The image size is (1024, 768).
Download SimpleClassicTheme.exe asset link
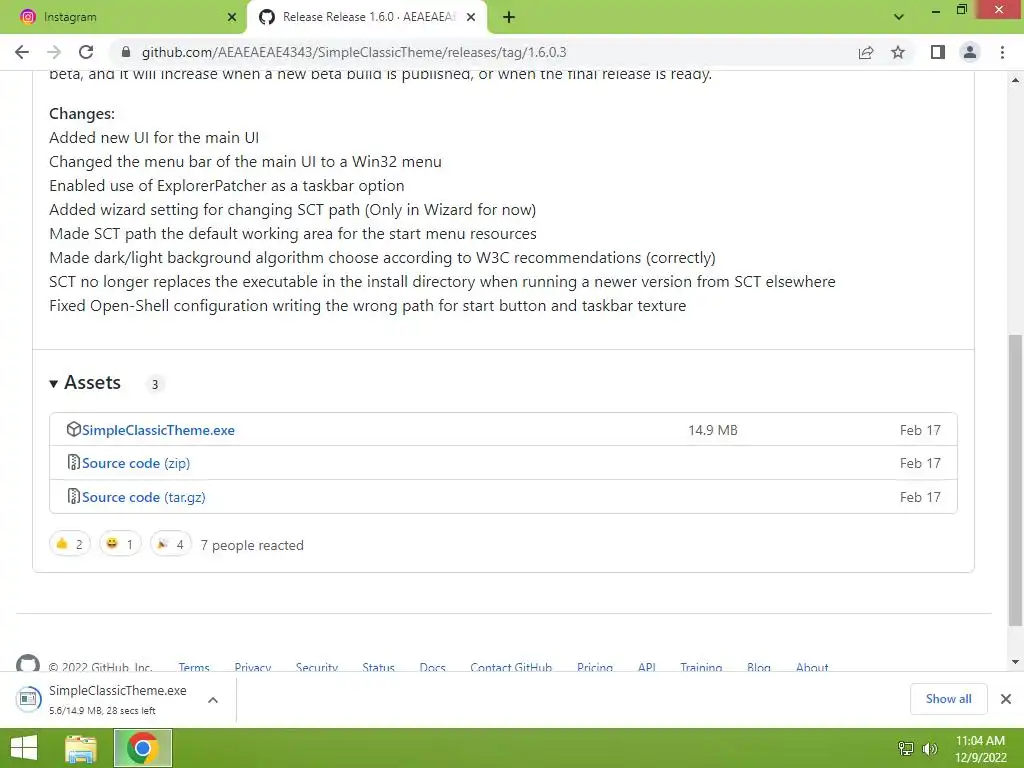click(158, 430)
